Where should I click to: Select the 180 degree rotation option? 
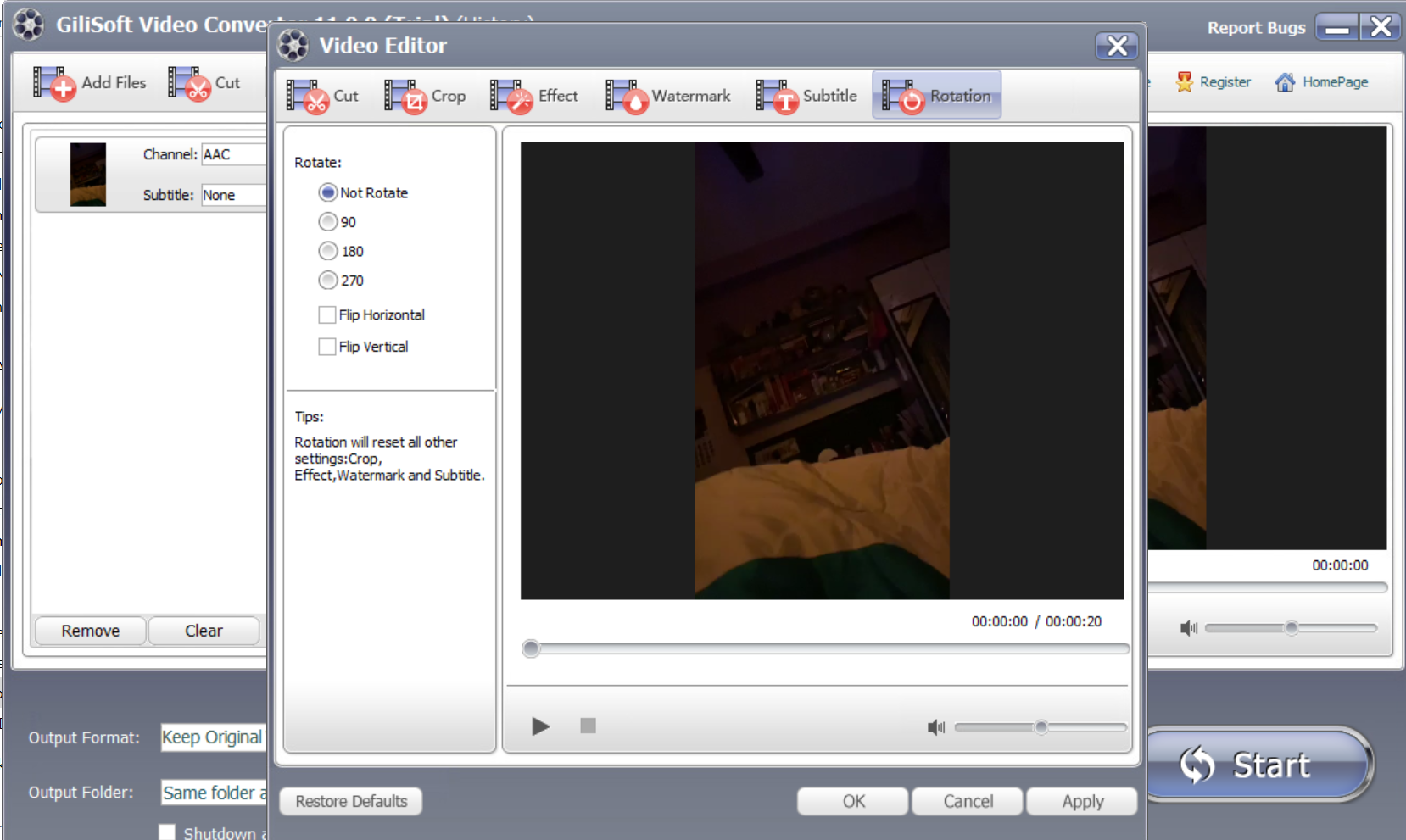[328, 251]
